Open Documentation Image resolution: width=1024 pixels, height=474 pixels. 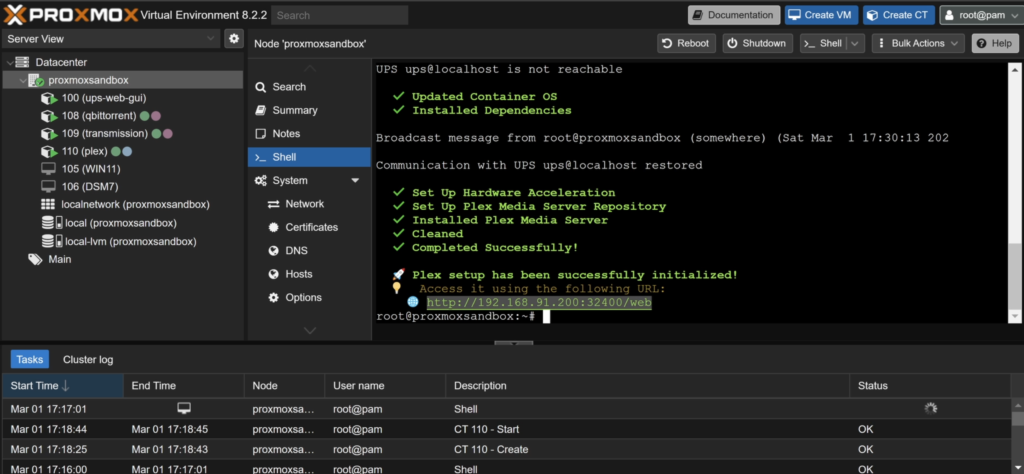tap(733, 15)
